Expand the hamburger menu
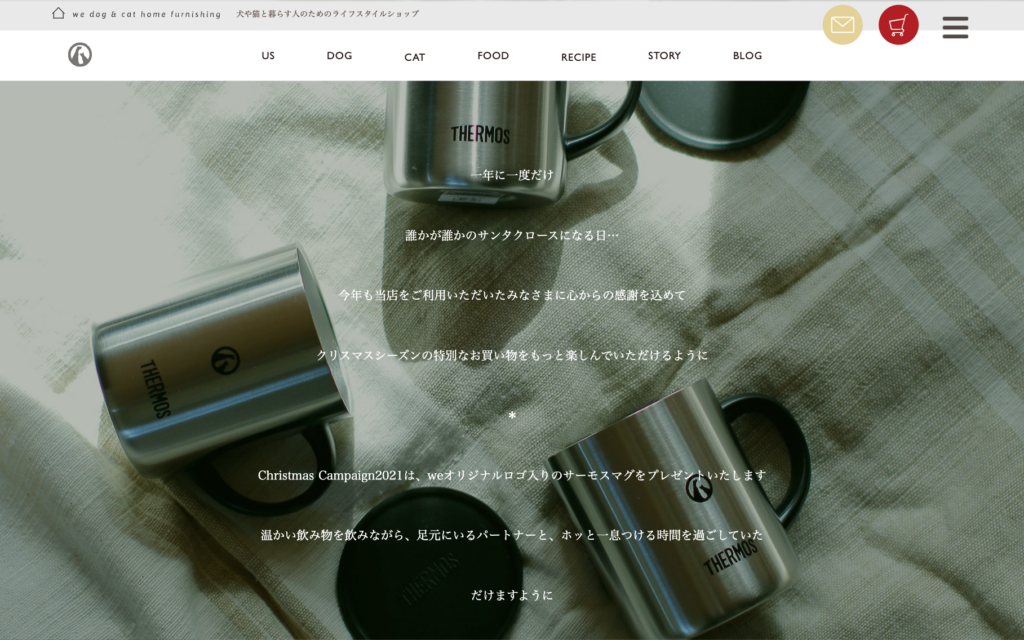 pyautogui.click(x=955, y=27)
